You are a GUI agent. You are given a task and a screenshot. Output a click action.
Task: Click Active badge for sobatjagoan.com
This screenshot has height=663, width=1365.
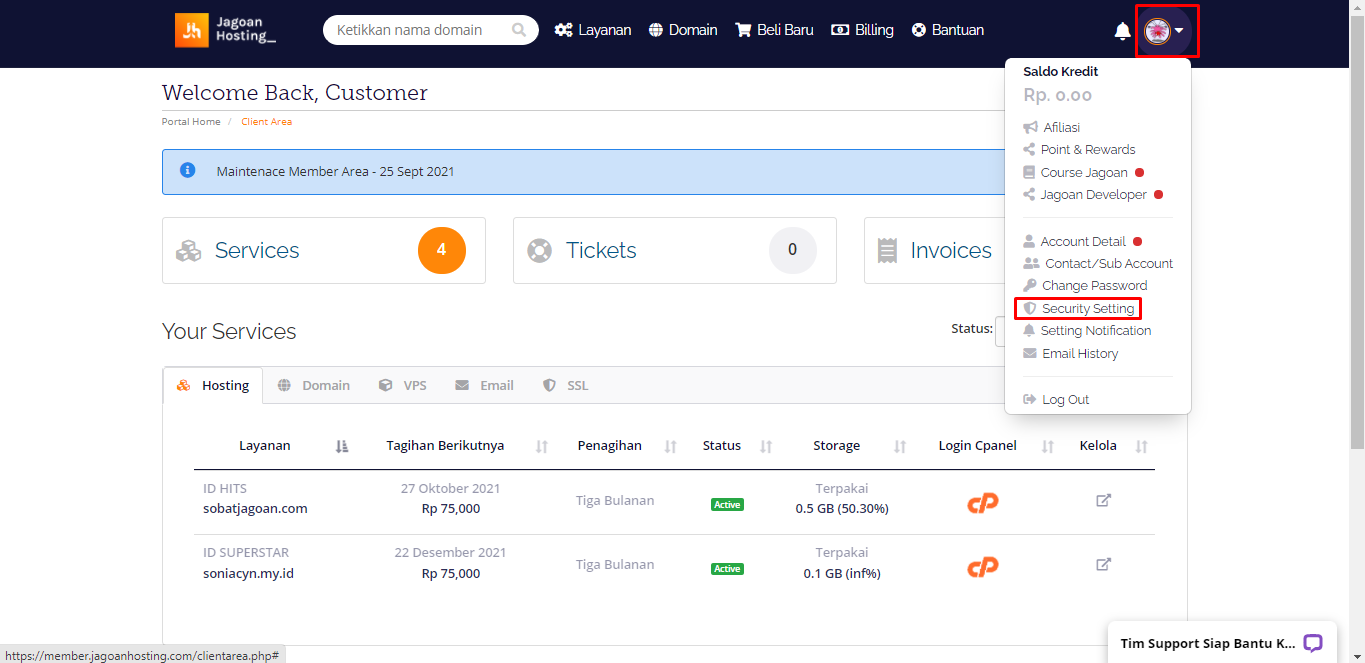click(727, 504)
